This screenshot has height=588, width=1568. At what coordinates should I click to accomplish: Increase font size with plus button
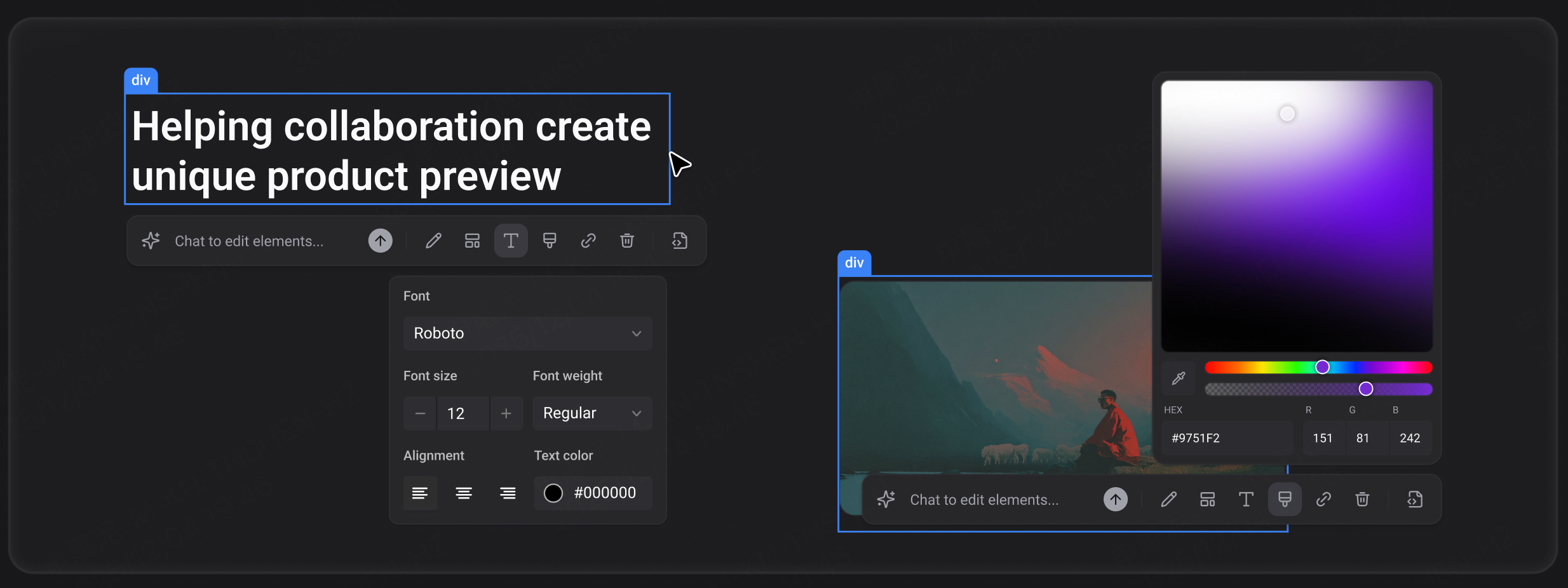[x=506, y=413]
